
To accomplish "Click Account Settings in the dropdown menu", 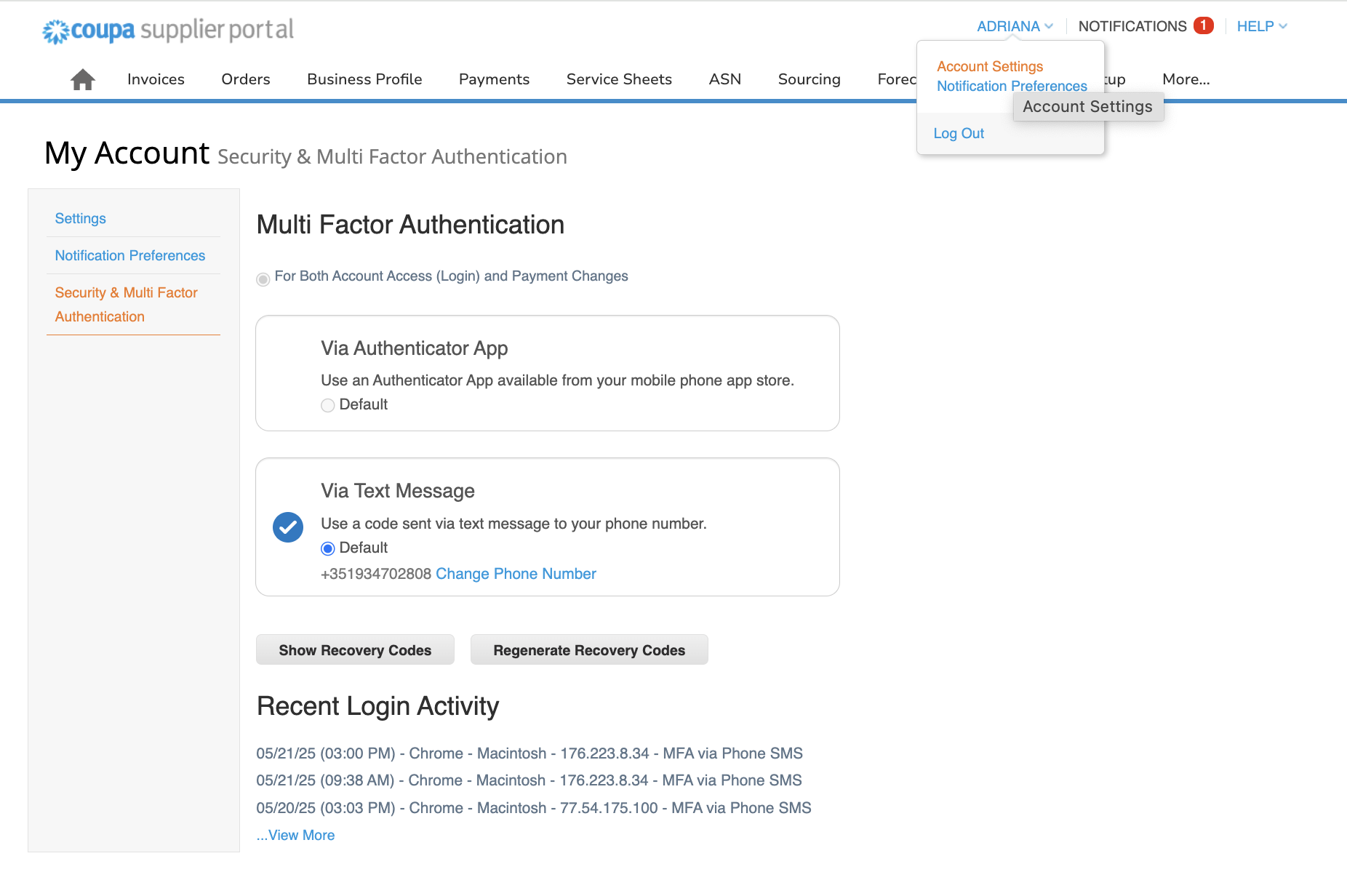I will [989, 65].
